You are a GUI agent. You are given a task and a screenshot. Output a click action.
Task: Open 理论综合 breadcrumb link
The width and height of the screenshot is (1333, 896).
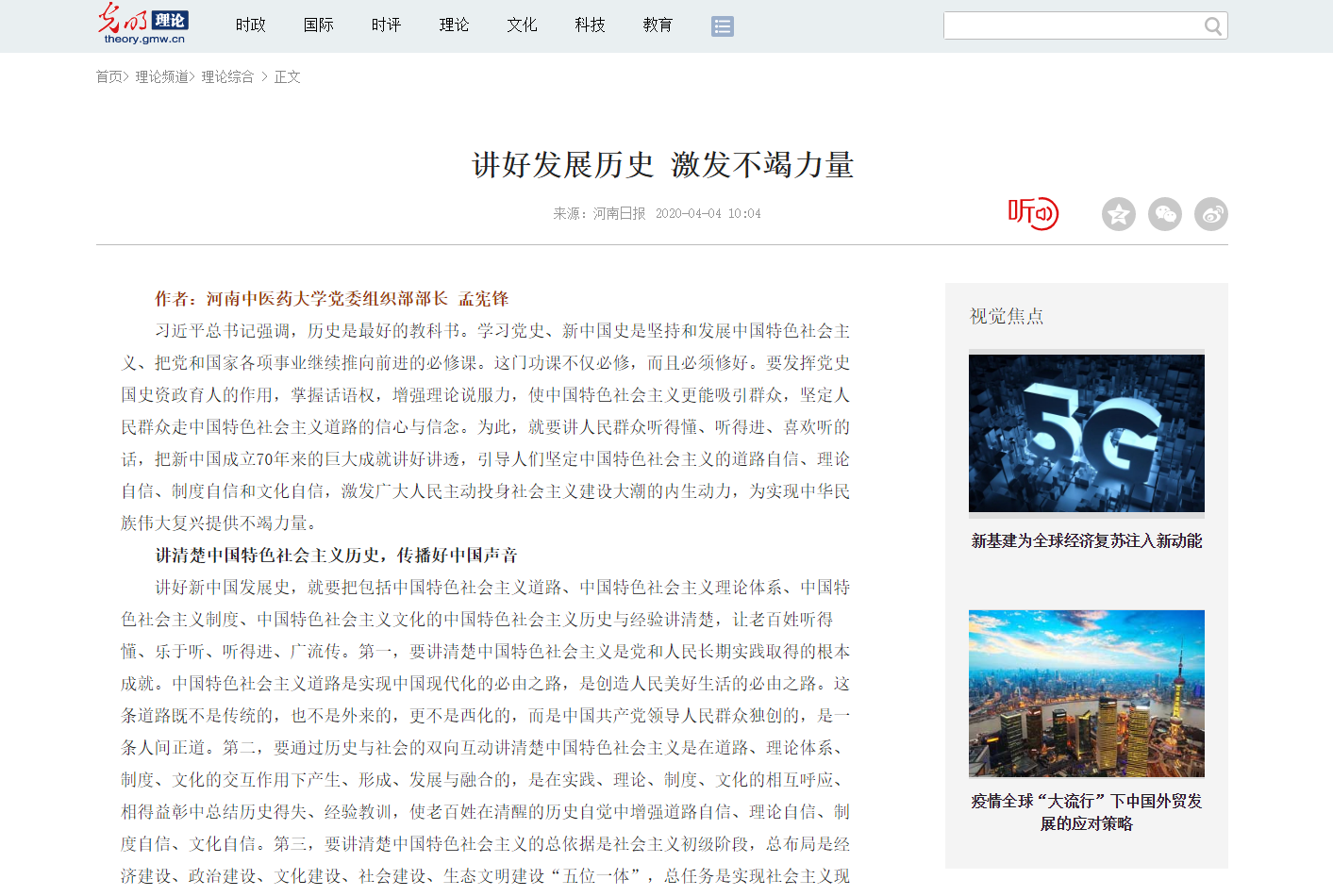[x=227, y=77]
